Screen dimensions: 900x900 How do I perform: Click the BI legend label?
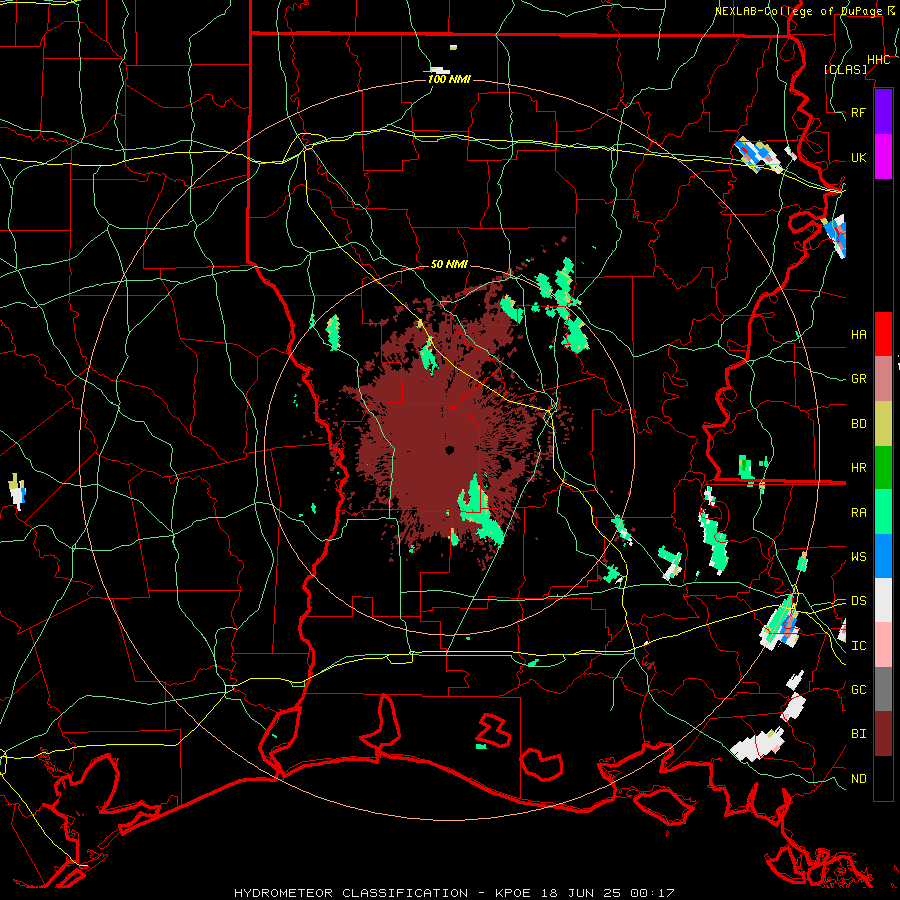[859, 734]
